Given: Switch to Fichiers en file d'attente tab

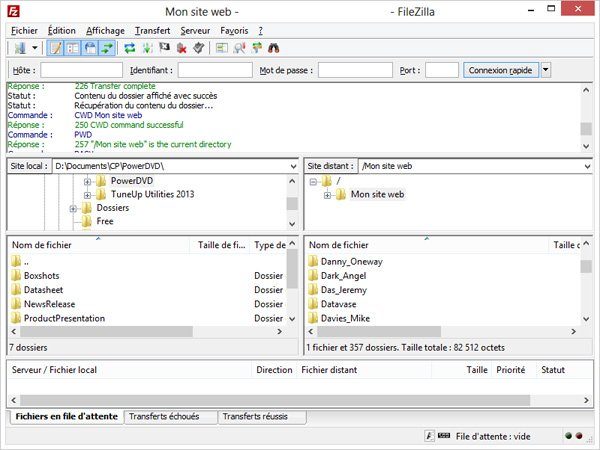Looking at the screenshot, I should (x=67, y=416).
